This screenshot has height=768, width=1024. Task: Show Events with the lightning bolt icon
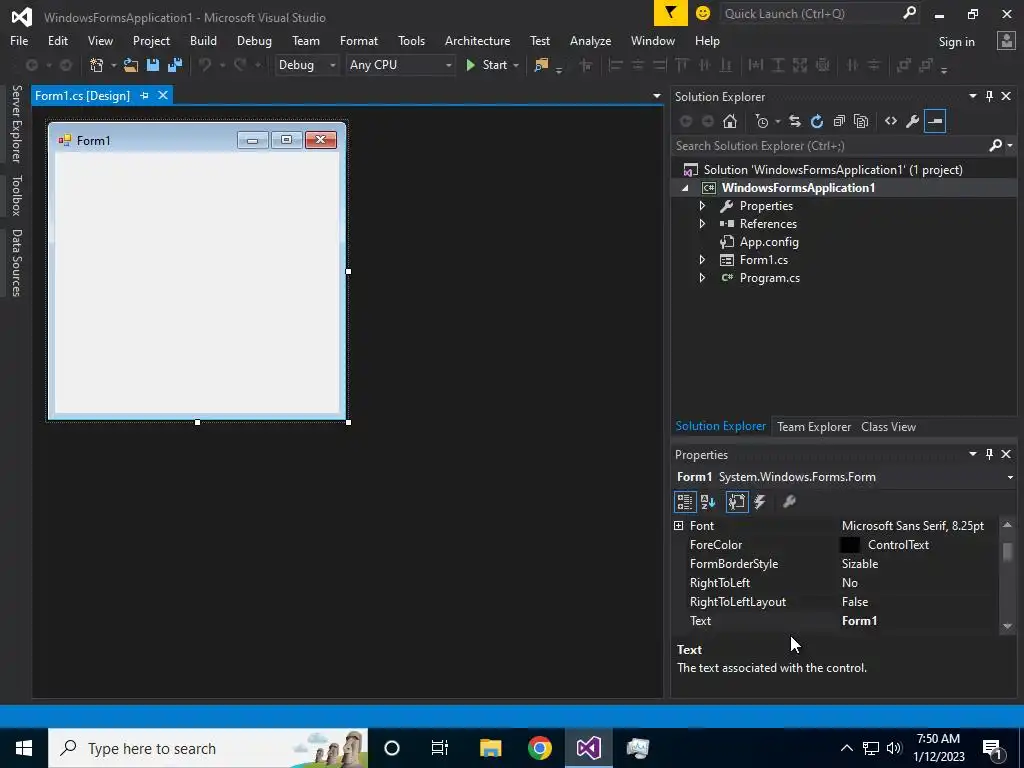pos(760,502)
